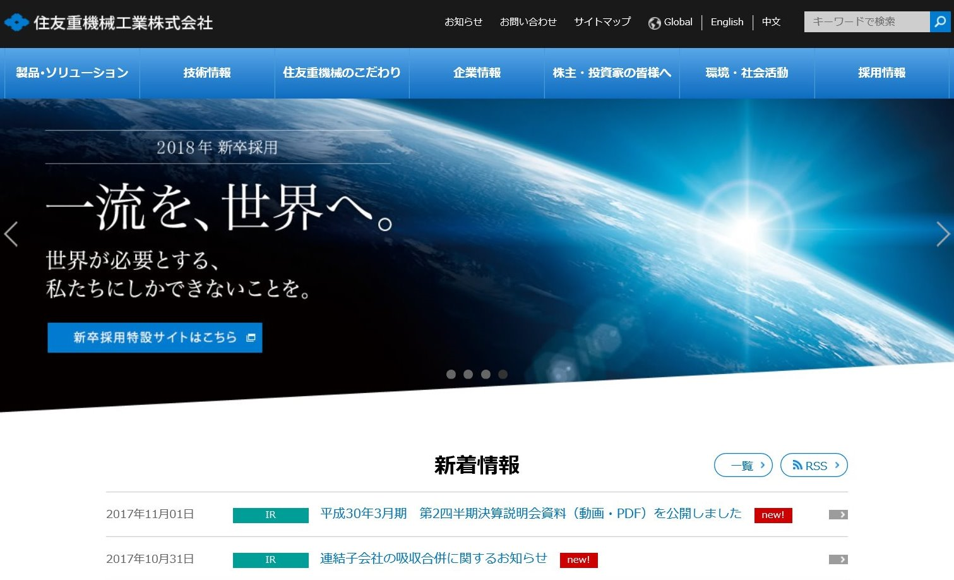This screenshot has height=580, width=954.
Task: Click the arrow icon on the 2017年11月01日 news row
Action: click(838, 515)
